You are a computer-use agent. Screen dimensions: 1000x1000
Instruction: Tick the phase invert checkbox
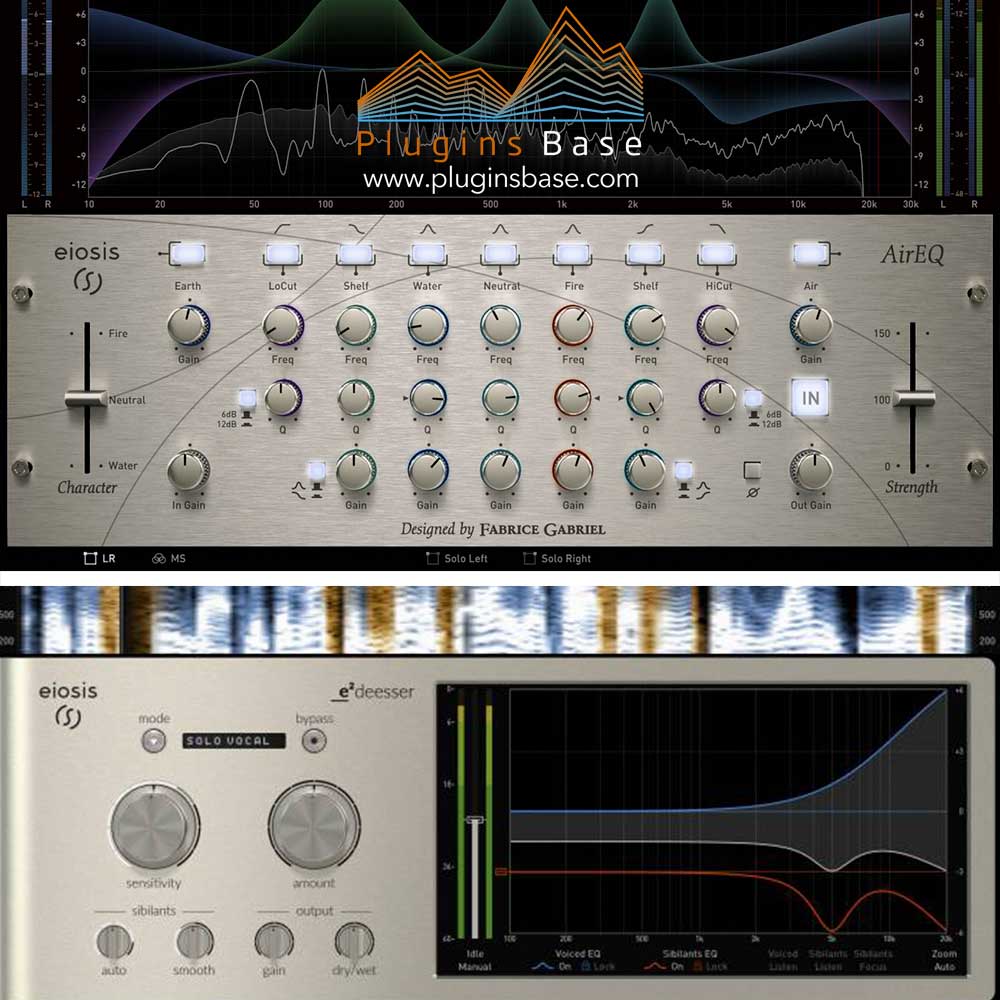753,470
